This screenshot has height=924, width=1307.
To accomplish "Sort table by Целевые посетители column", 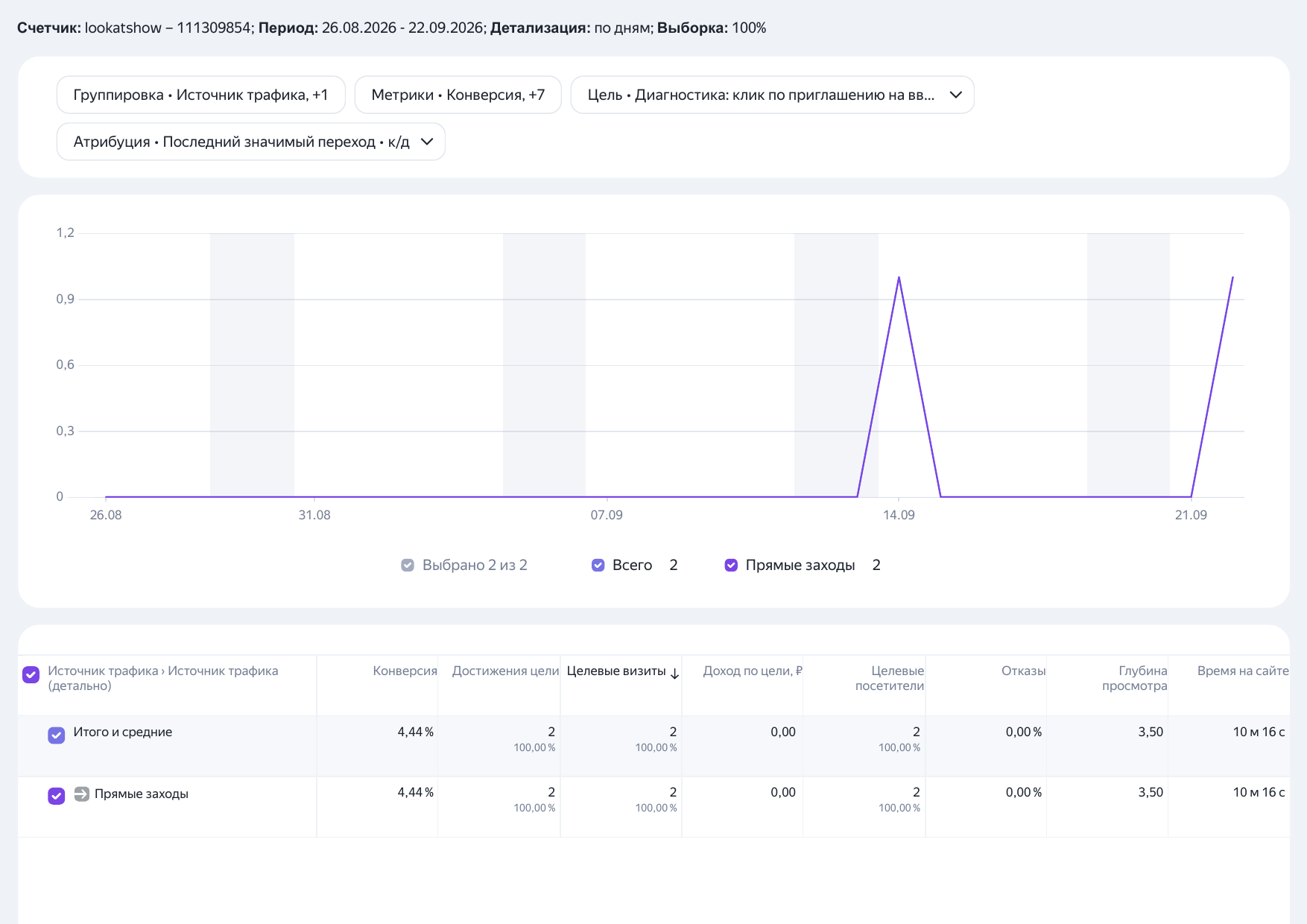I will coord(890,678).
